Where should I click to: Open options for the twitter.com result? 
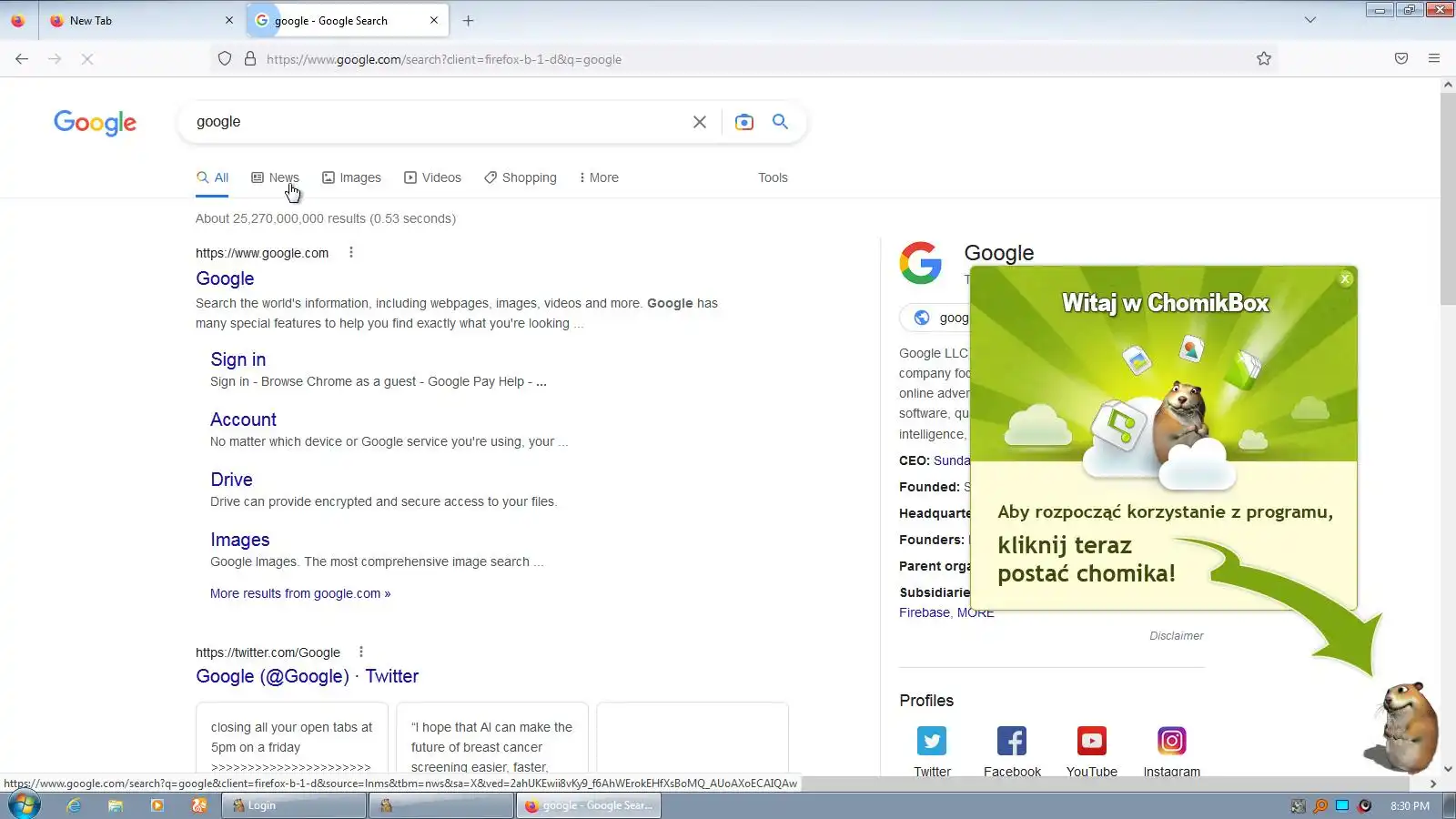[361, 652]
